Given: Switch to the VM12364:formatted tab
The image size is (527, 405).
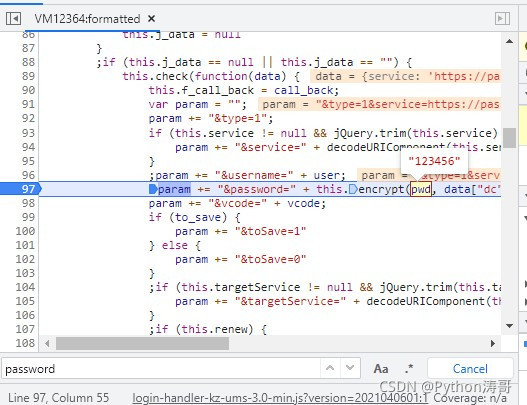Looking at the screenshot, I should pos(87,18).
